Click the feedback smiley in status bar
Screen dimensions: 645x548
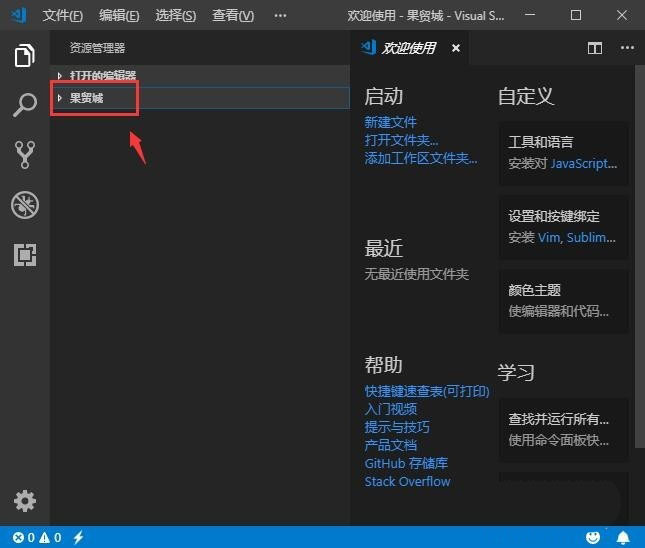pos(593,537)
